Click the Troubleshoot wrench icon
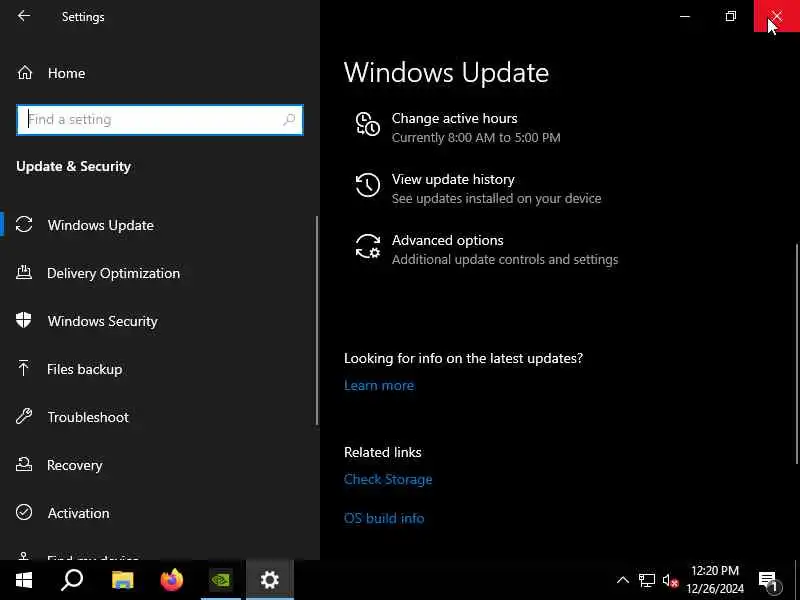Viewport: 800px width, 600px height. 24,416
